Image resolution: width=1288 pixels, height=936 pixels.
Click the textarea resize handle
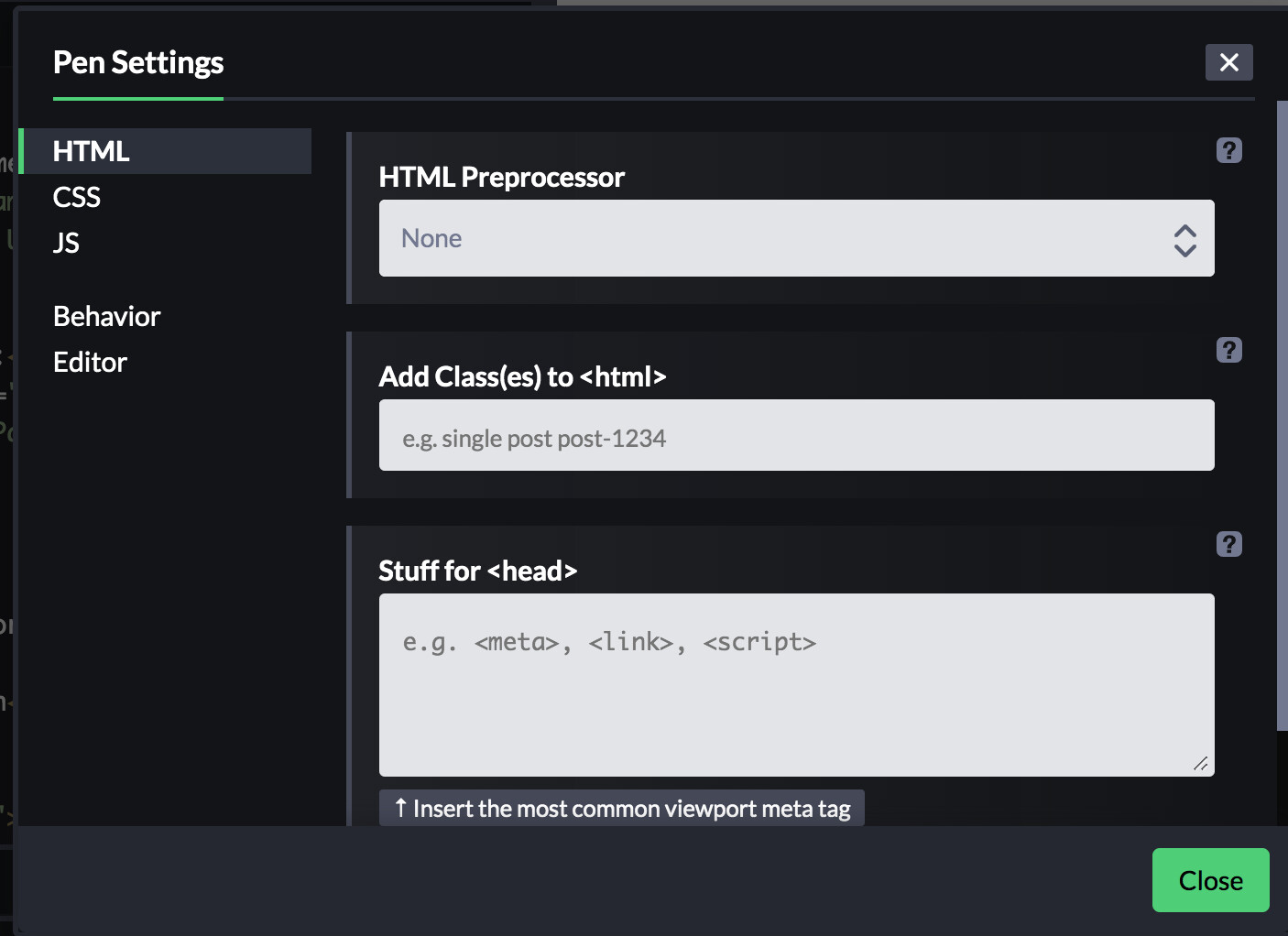[1201, 764]
